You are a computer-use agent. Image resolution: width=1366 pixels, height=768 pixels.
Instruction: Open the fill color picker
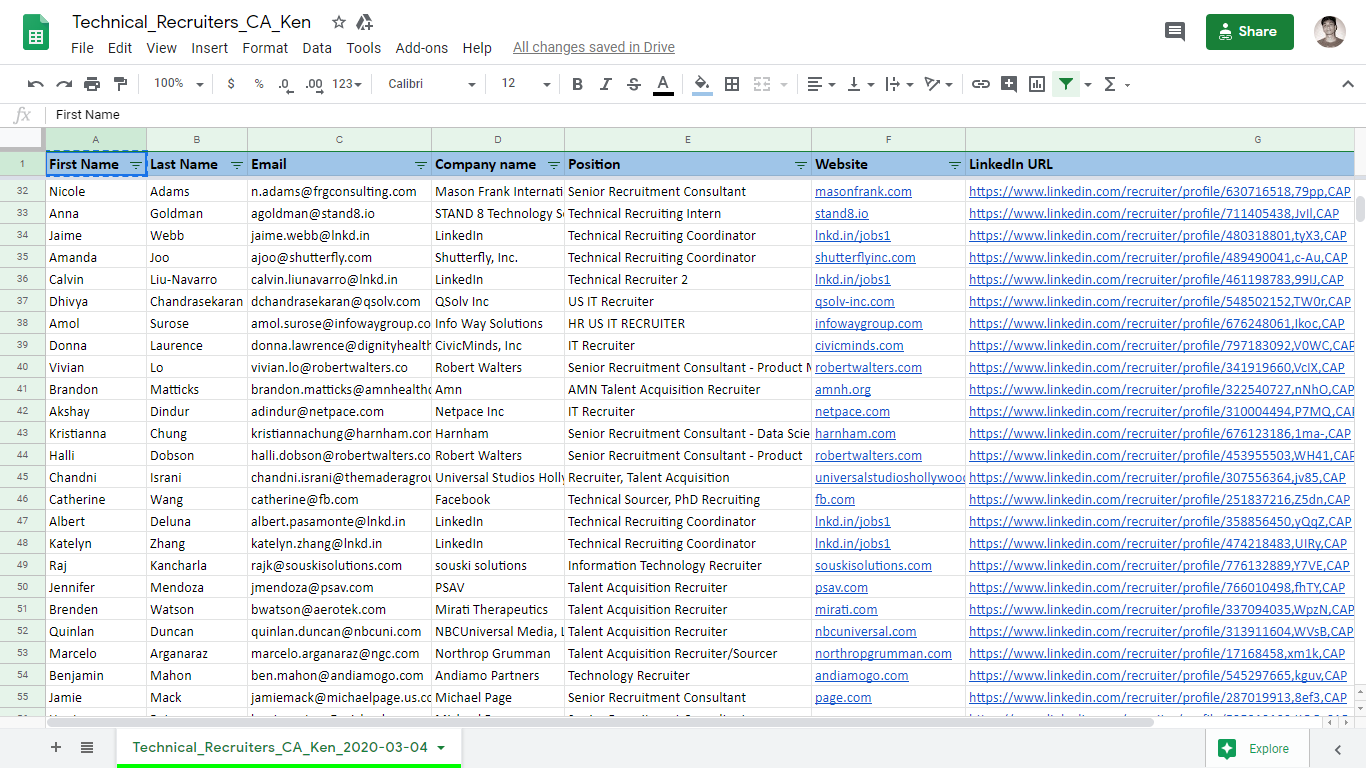[702, 84]
